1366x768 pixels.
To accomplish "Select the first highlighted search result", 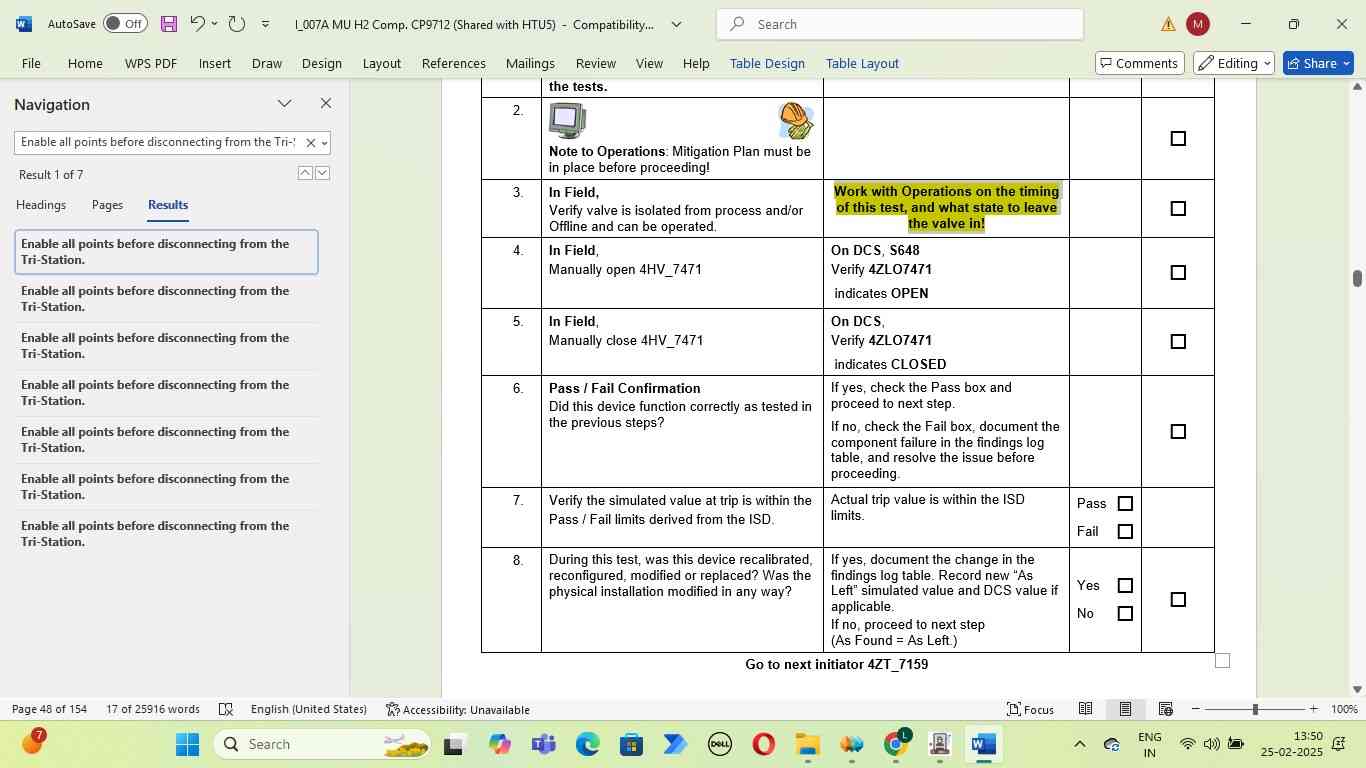I will pos(166,252).
